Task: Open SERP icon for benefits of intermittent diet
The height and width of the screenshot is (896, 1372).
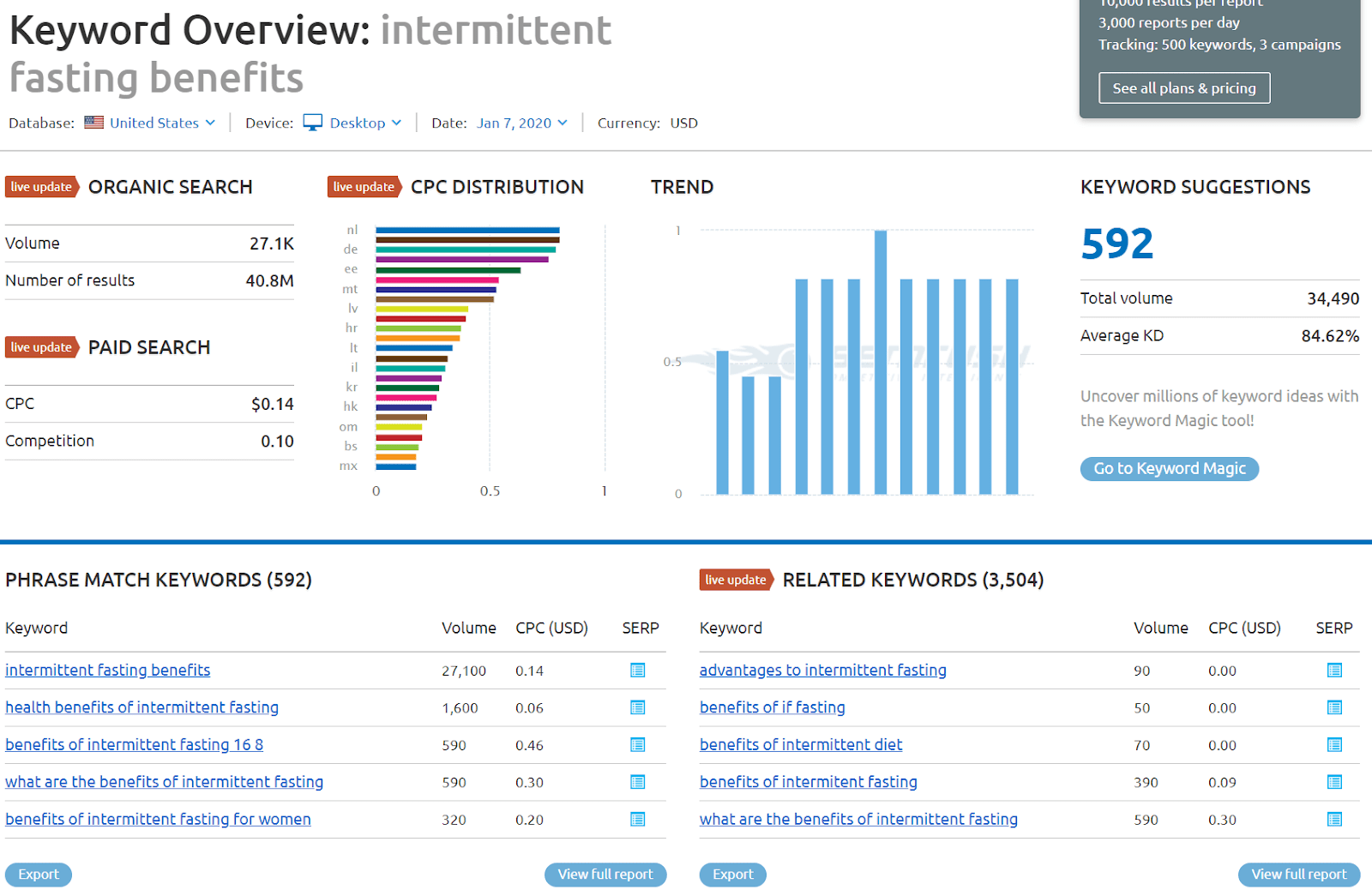Action: (x=1334, y=745)
